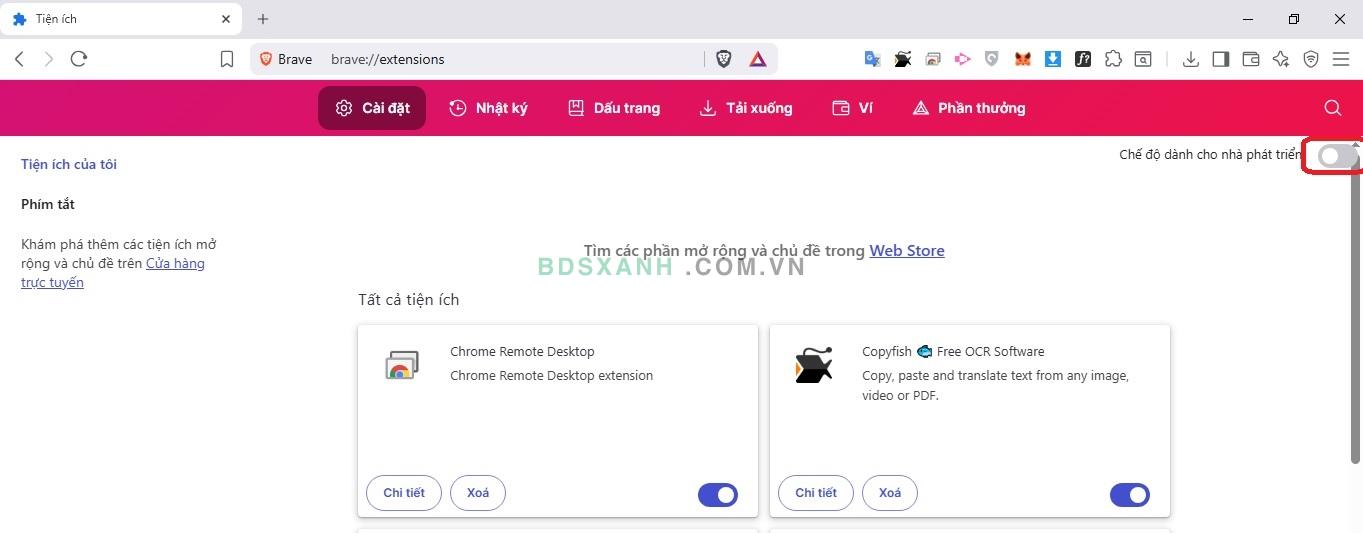The image size is (1363, 533).
Task: Click the Tất cả tiện ích heading
Action: (409, 299)
